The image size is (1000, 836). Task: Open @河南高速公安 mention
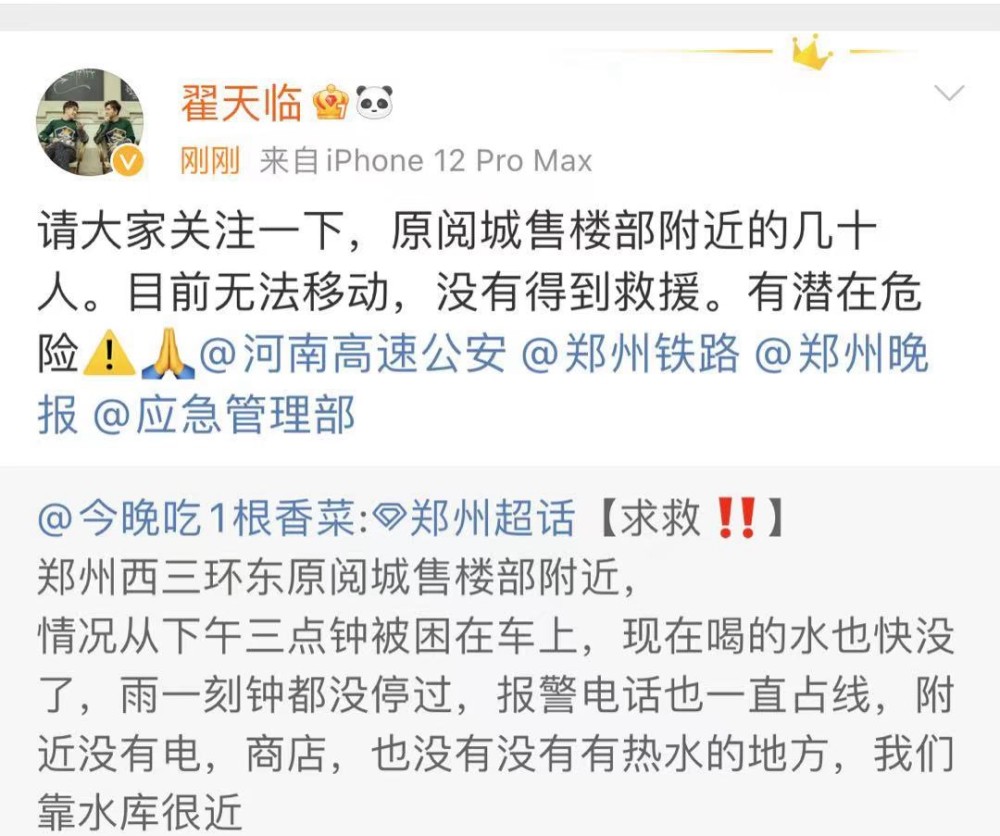pos(353,353)
